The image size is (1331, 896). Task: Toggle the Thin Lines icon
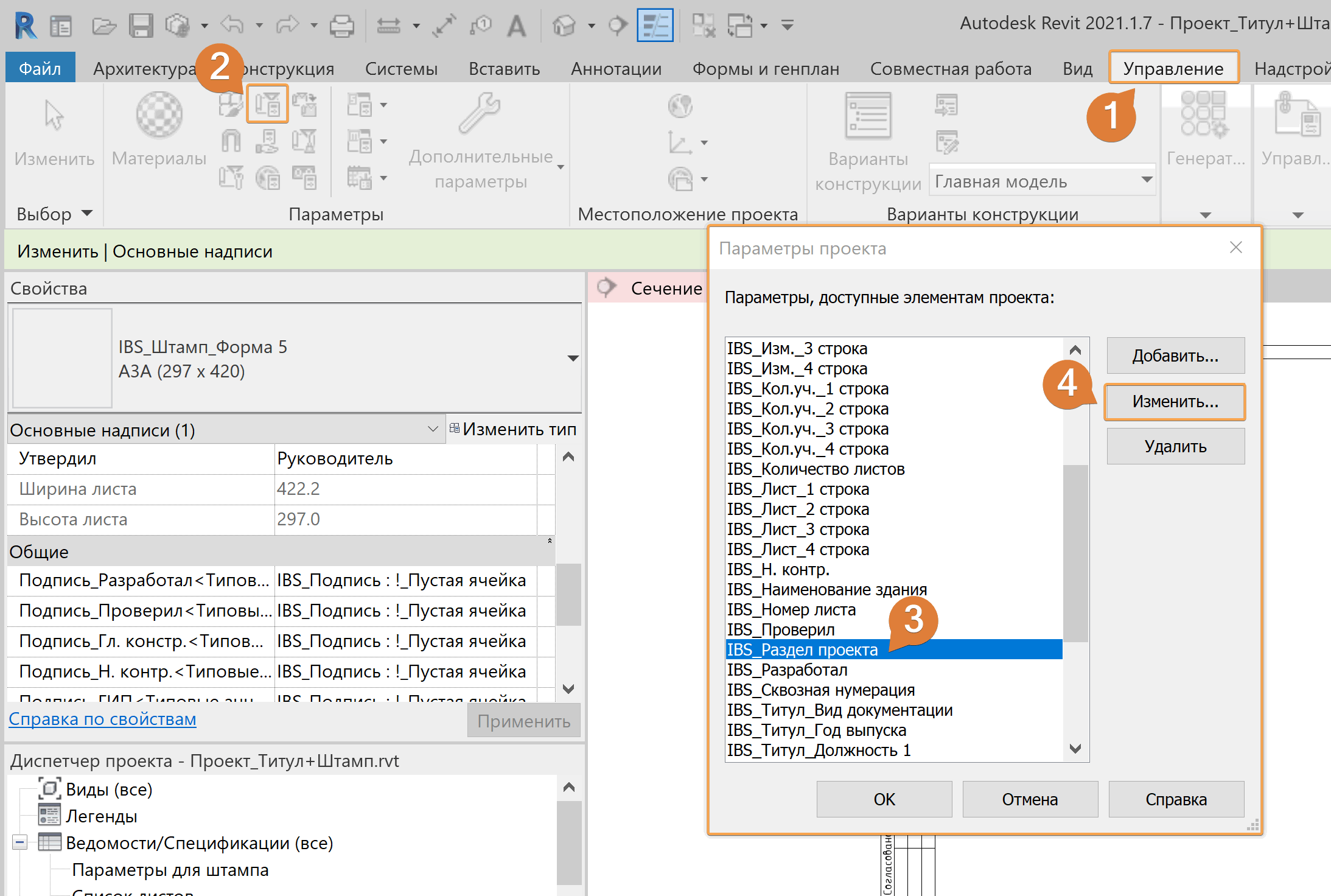coord(655,26)
